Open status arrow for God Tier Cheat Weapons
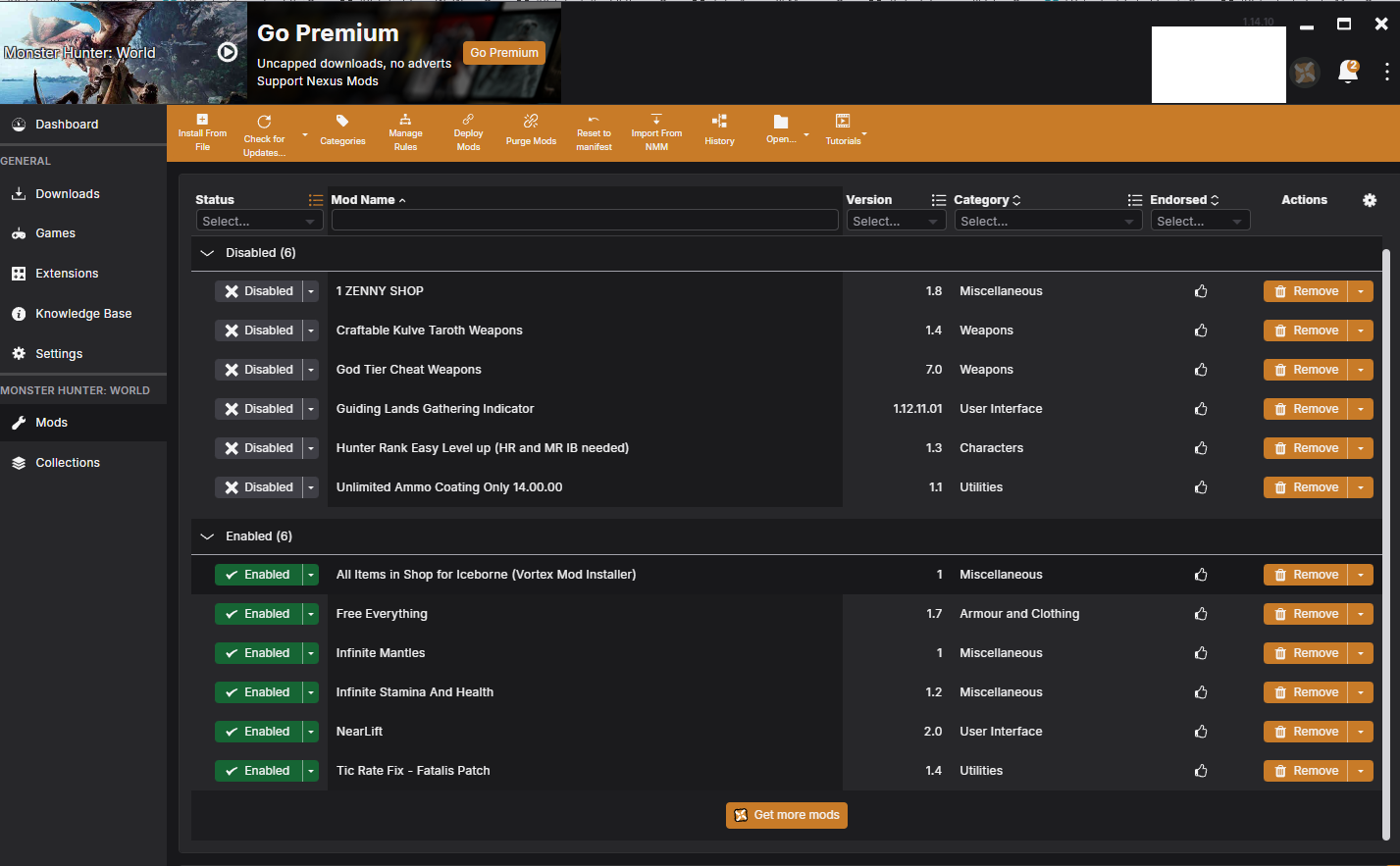The image size is (1400, 866). (311, 370)
